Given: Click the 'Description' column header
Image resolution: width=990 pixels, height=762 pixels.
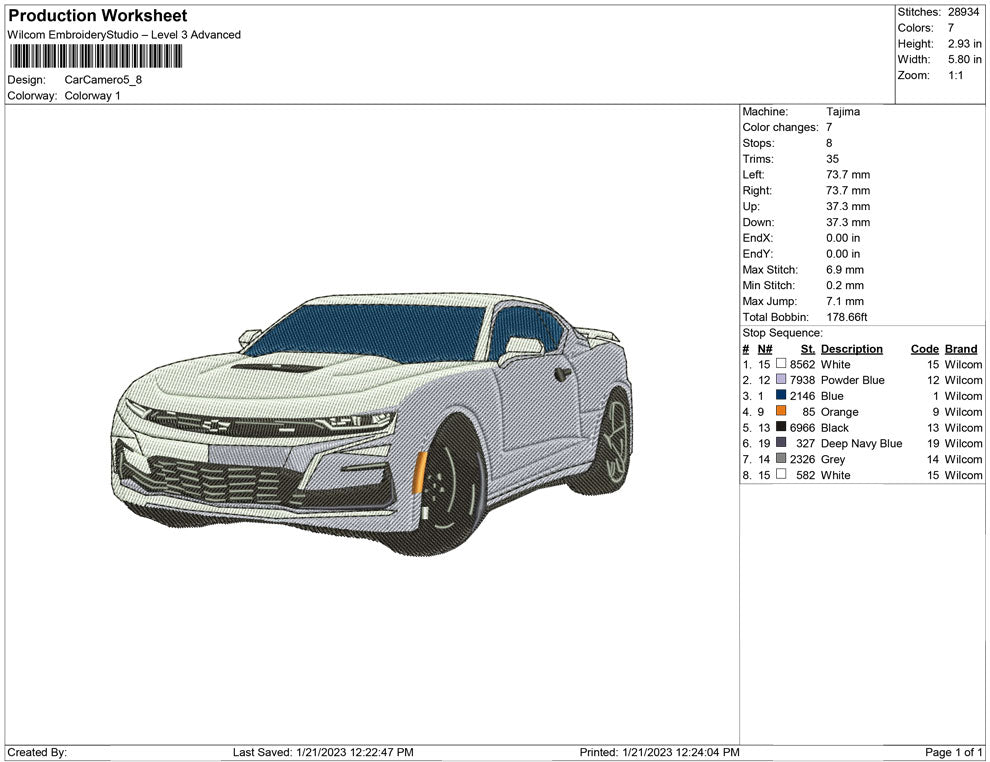Looking at the screenshot, I should 852,349.
